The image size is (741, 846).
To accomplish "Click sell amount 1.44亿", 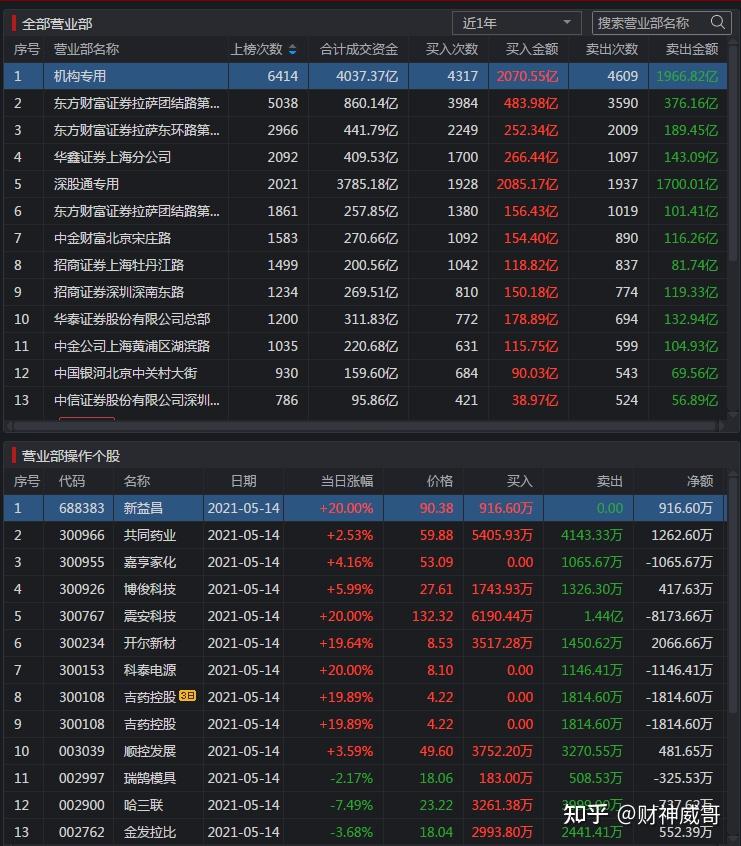I will tap(603, 616).
